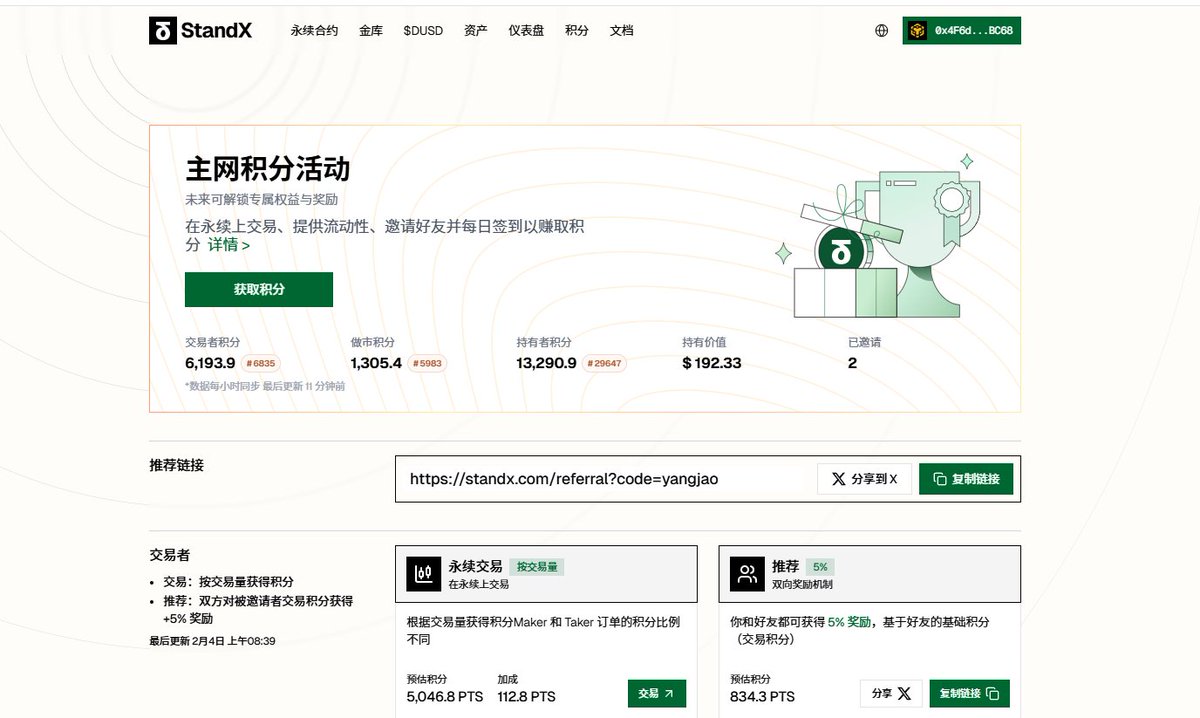Click market-making rank badge #5983

(427, 363)
